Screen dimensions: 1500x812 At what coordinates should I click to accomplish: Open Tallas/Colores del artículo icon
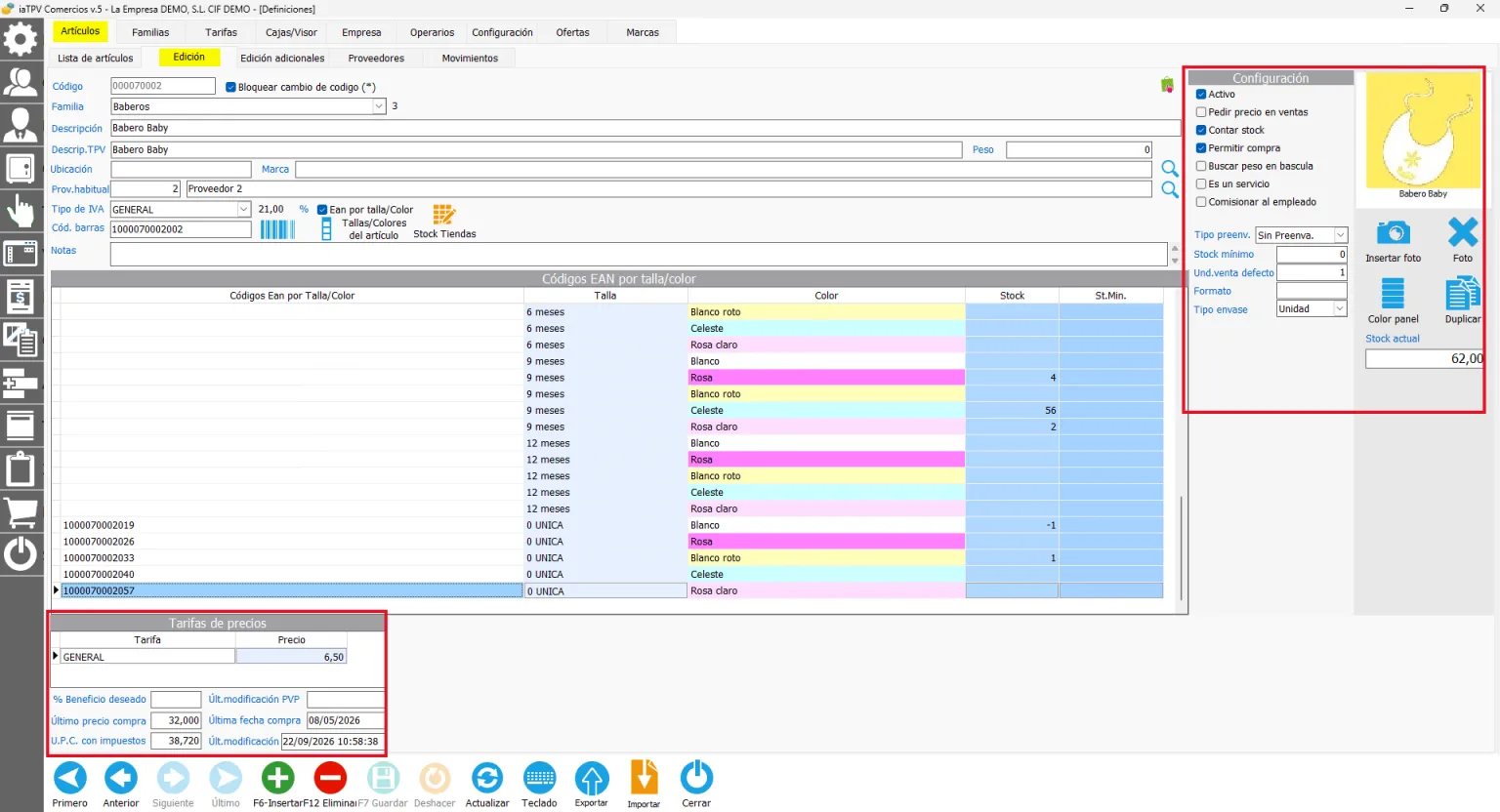click(x=326, y=228)
